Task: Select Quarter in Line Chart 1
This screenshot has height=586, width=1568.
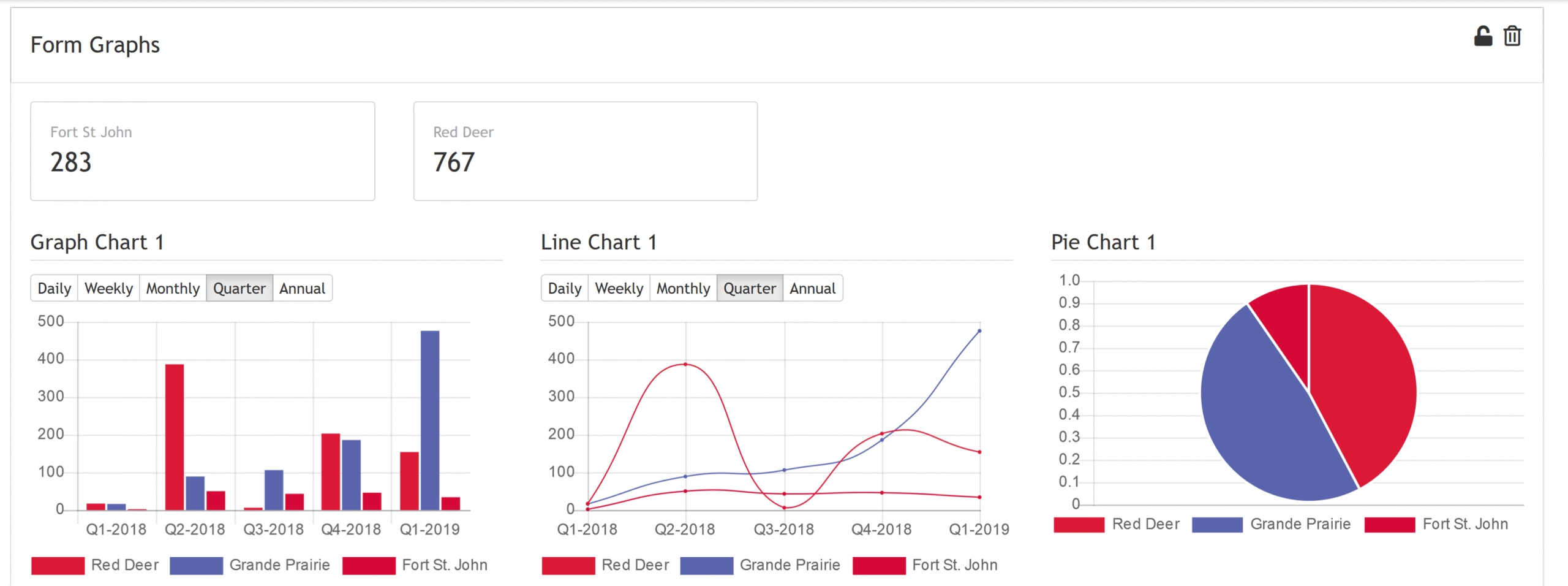Action: click(750, 288)
